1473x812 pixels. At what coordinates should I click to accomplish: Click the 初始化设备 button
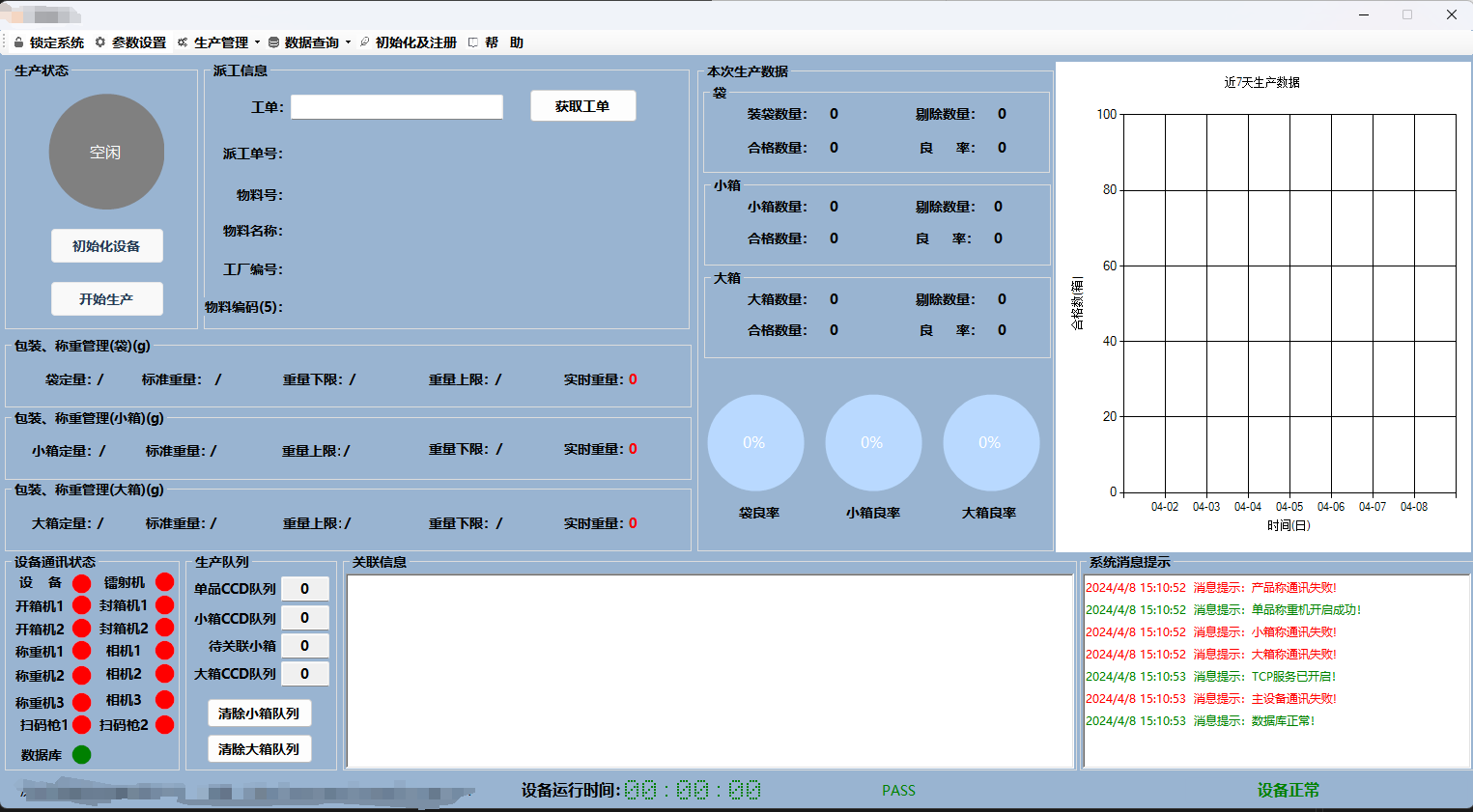(106, 246)
